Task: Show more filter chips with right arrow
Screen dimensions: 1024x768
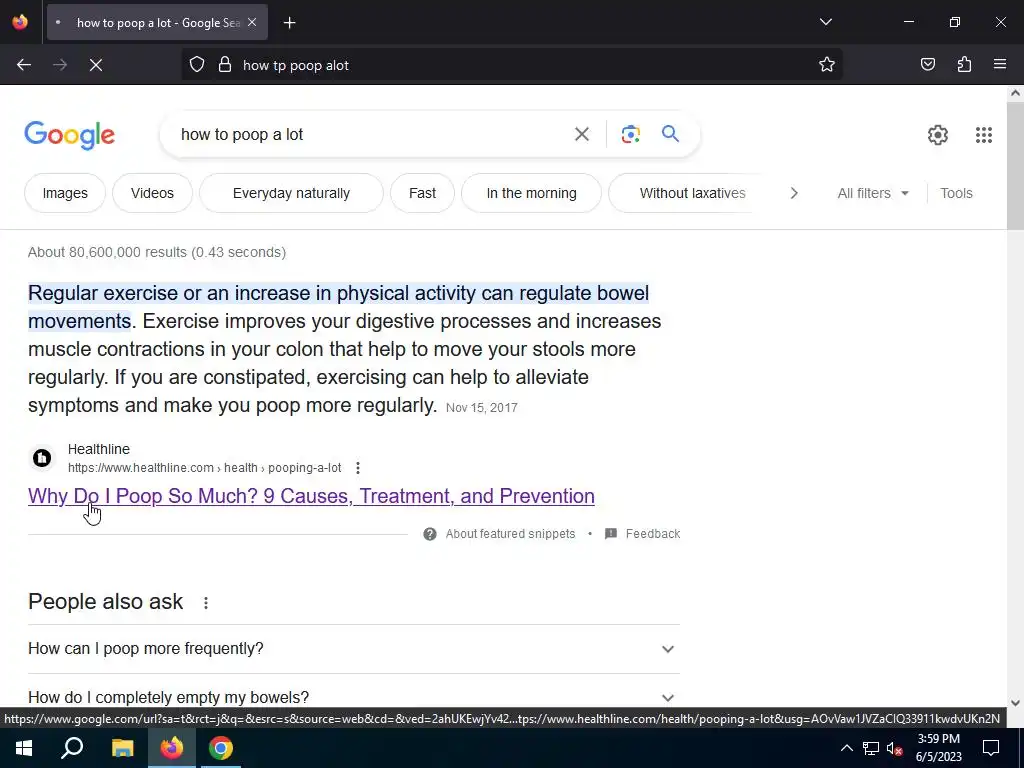Action: (794, 193)
